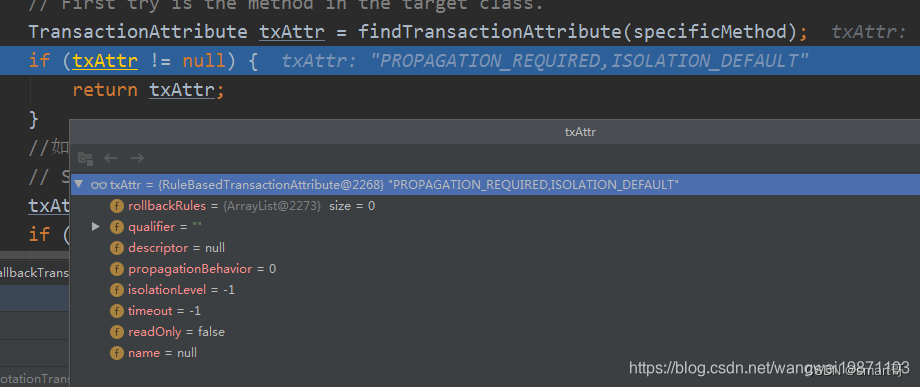Click the txAttr variable declaration name
The height and width of the screenshot is (387, 920).
click(292, 32)
